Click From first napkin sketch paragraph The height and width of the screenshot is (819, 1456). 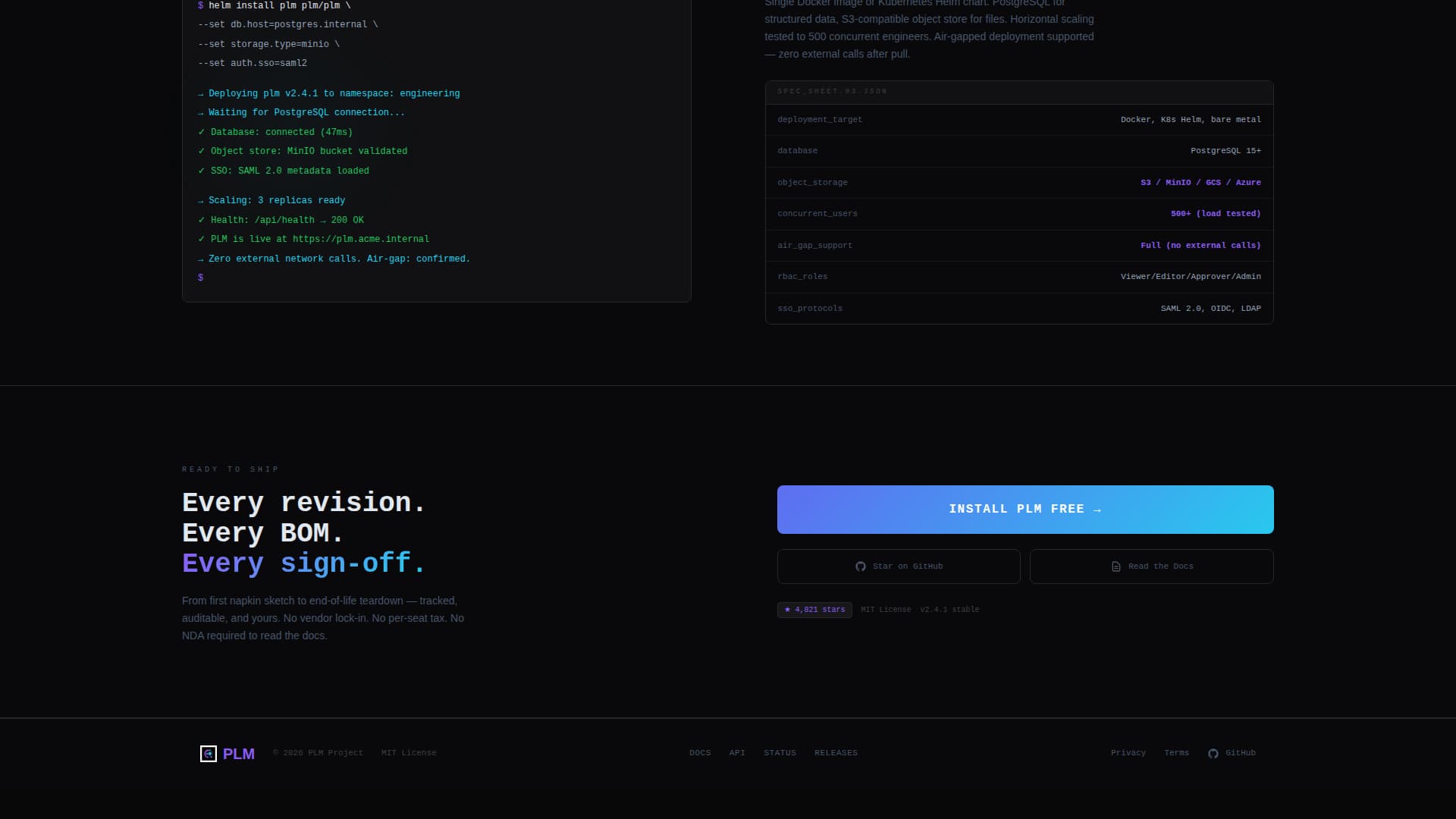pyautogui.click(x=323, y=618)
